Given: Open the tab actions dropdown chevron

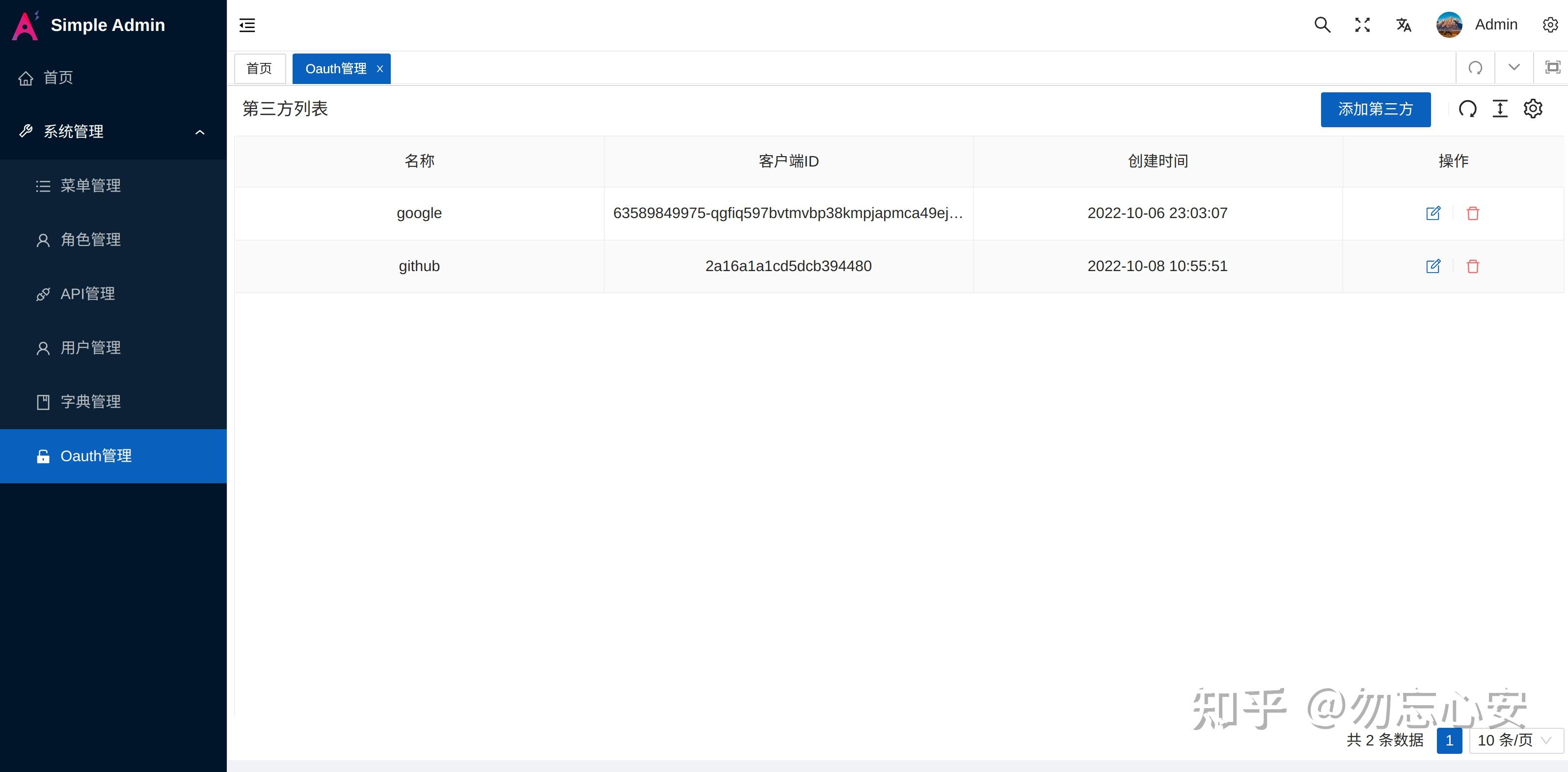Looking at the screenshot, I should 1513,67.
